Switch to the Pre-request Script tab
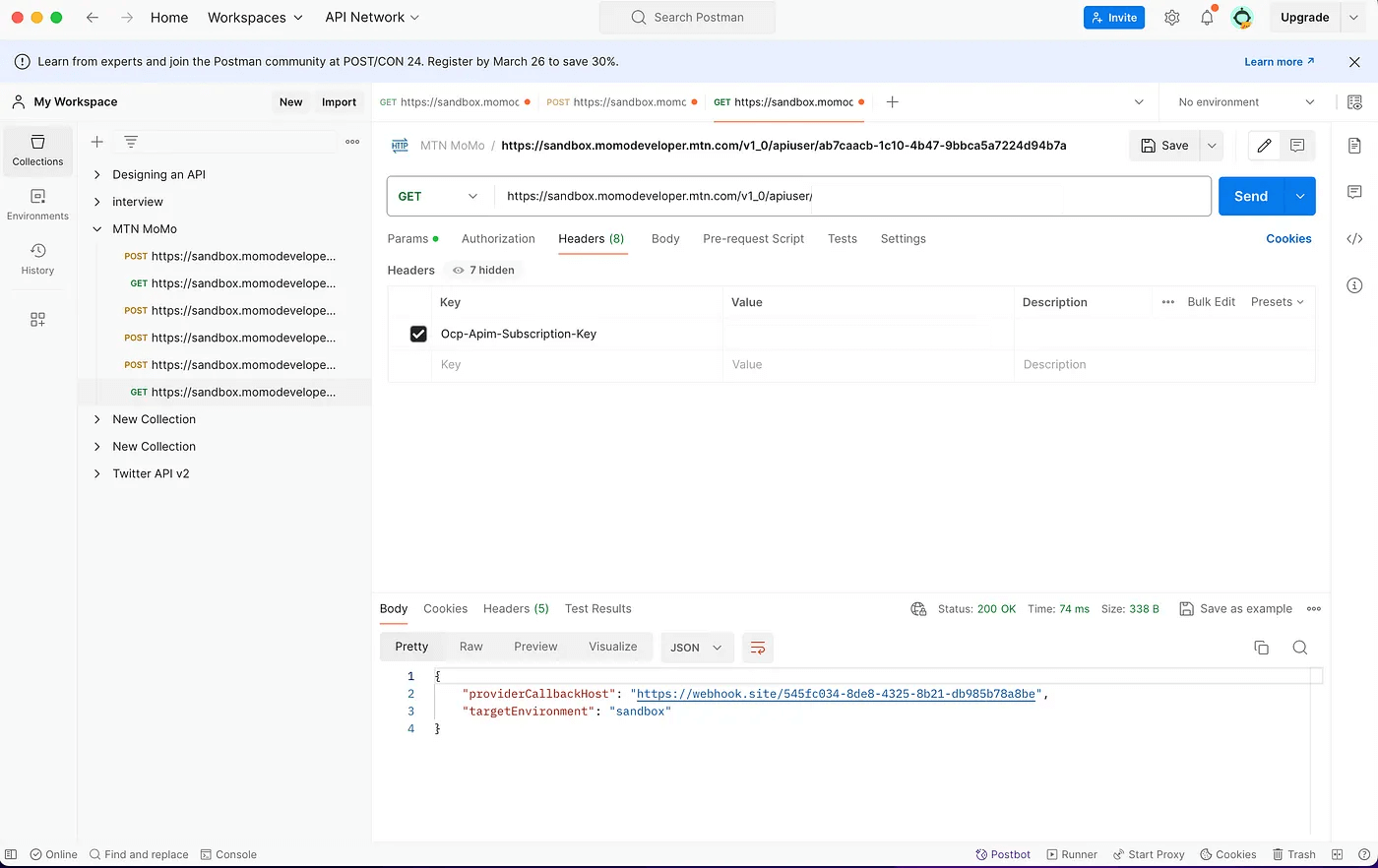Viewport: 1378px width, 868px height. click(753, 239)
